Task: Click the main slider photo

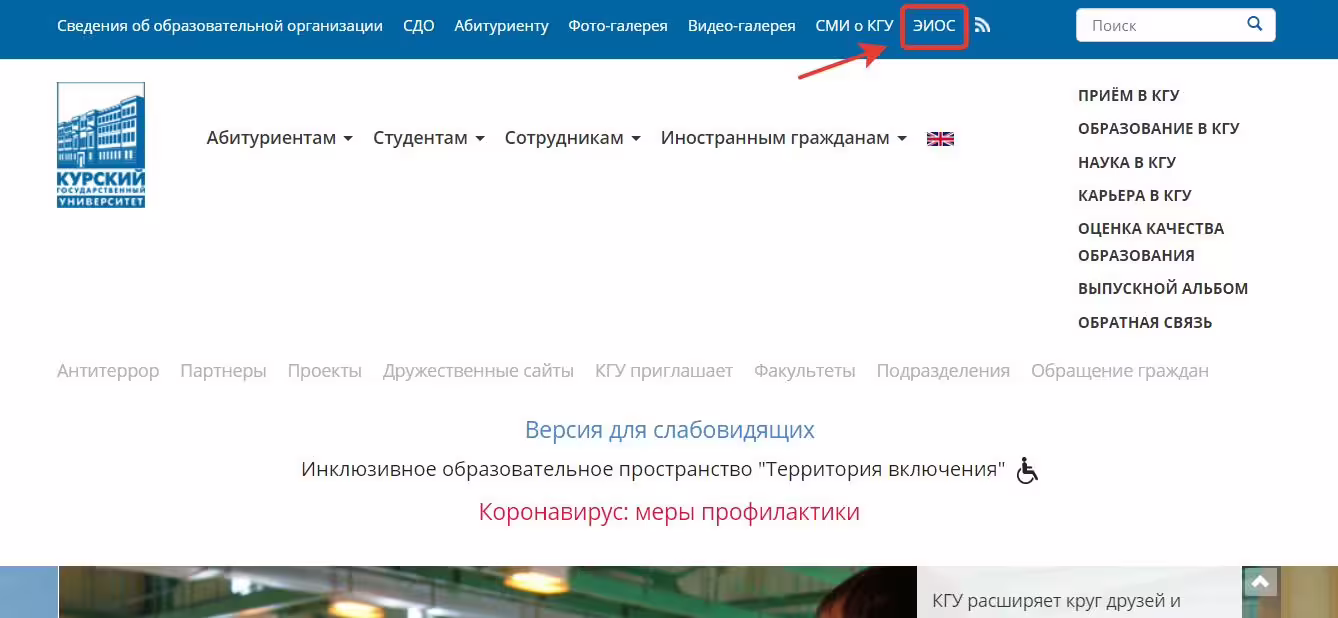Action: [487, 592]
